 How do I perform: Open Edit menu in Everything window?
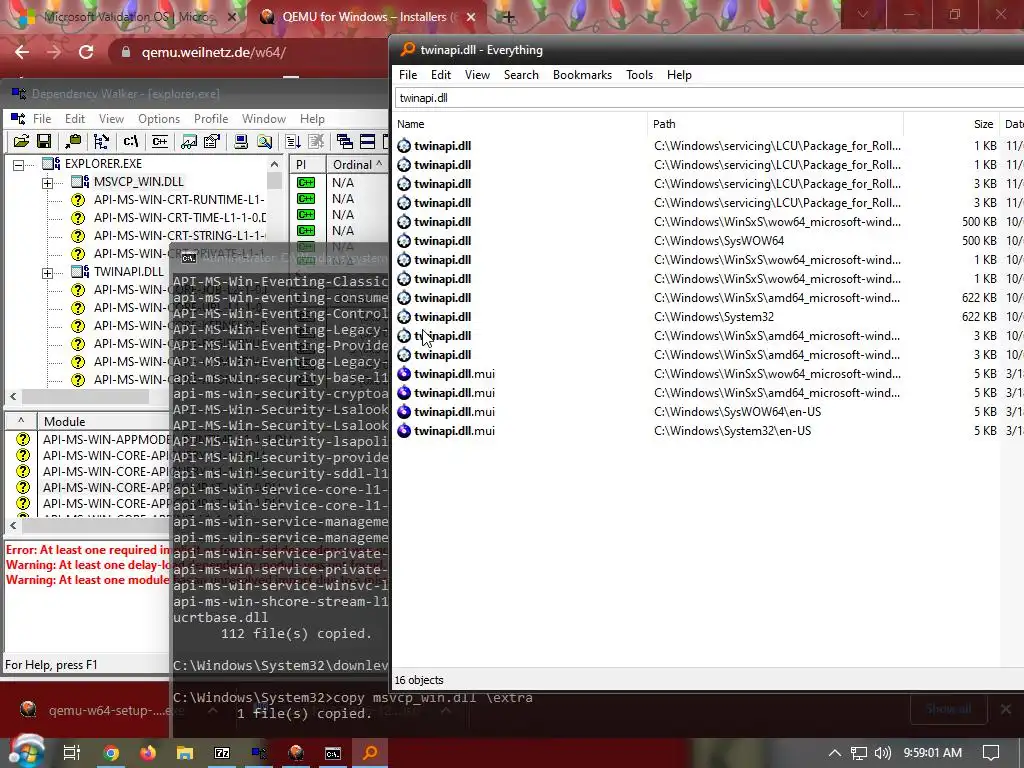(x=441, y=75)
